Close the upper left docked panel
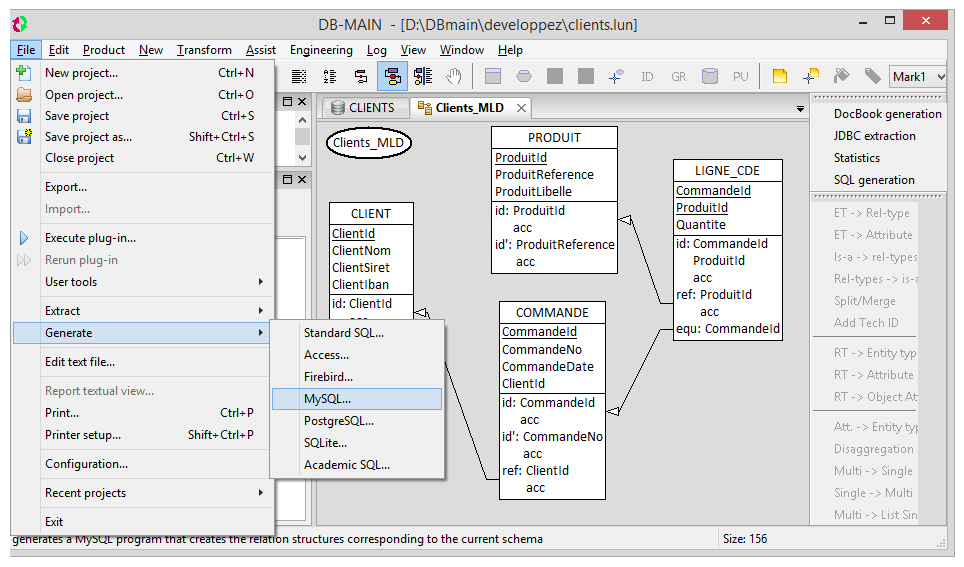964x567 pixels. point(302,101)
